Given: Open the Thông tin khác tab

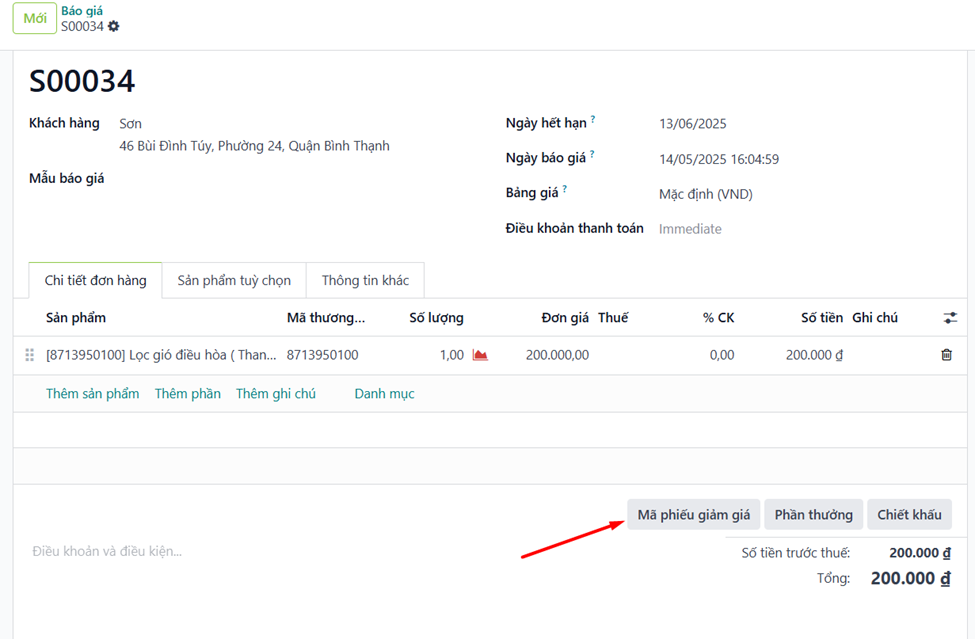Looking at the screenshot, I should [365, 280].
